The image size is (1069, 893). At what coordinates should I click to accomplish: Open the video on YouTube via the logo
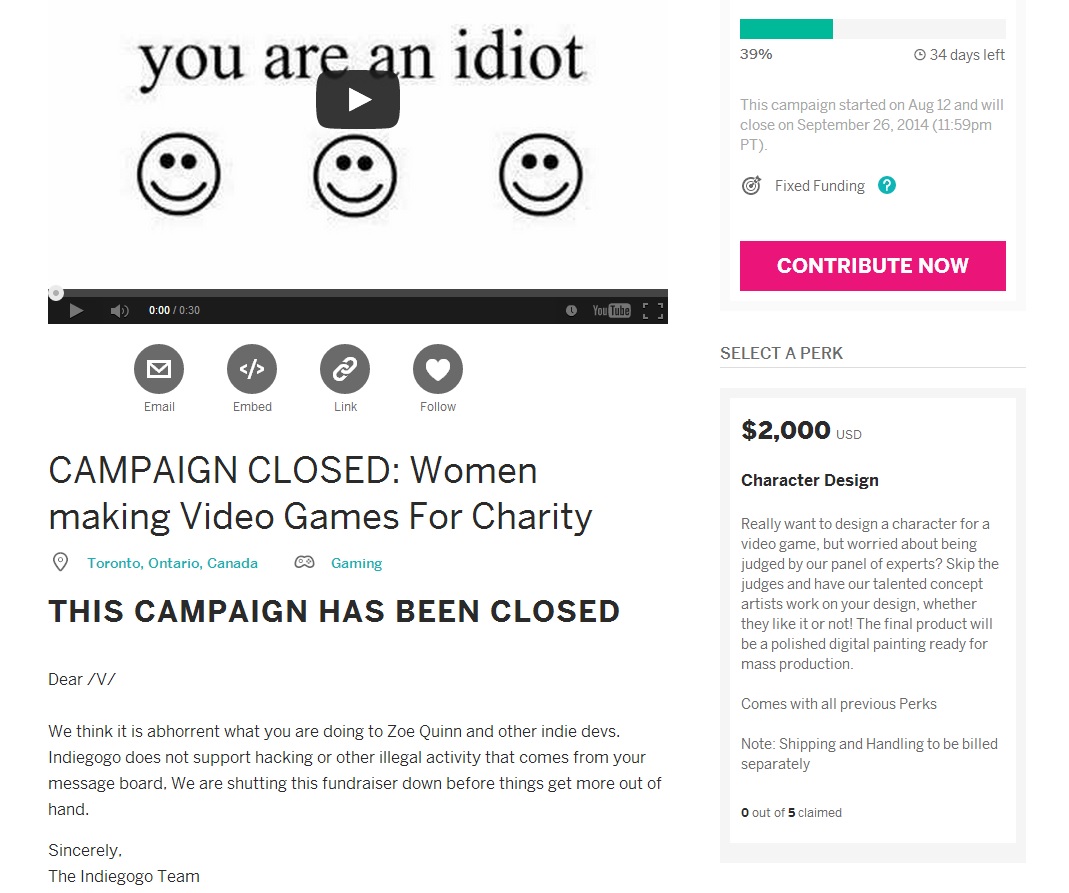(611, 311)
